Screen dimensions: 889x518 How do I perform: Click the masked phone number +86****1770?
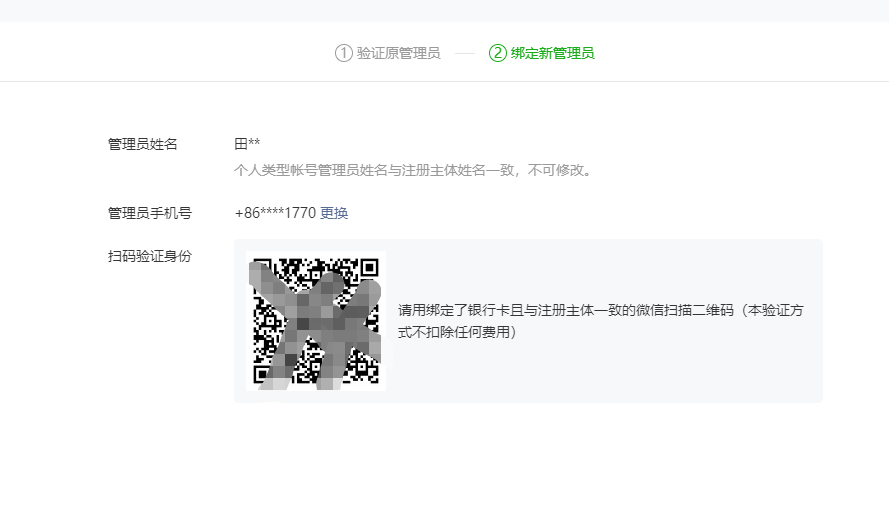tap(275, 213)
